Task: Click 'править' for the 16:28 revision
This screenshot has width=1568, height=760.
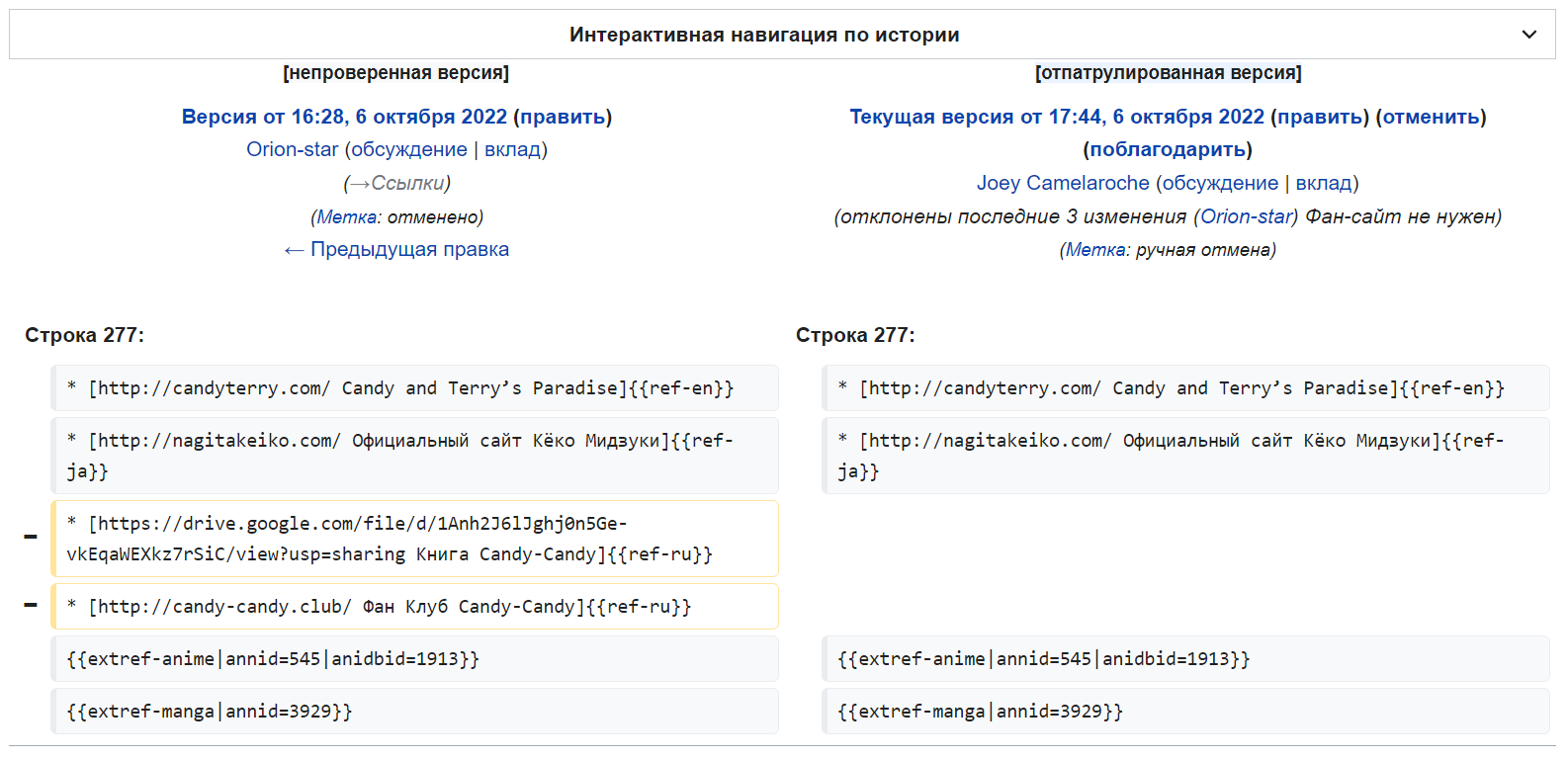Action: 563,117
